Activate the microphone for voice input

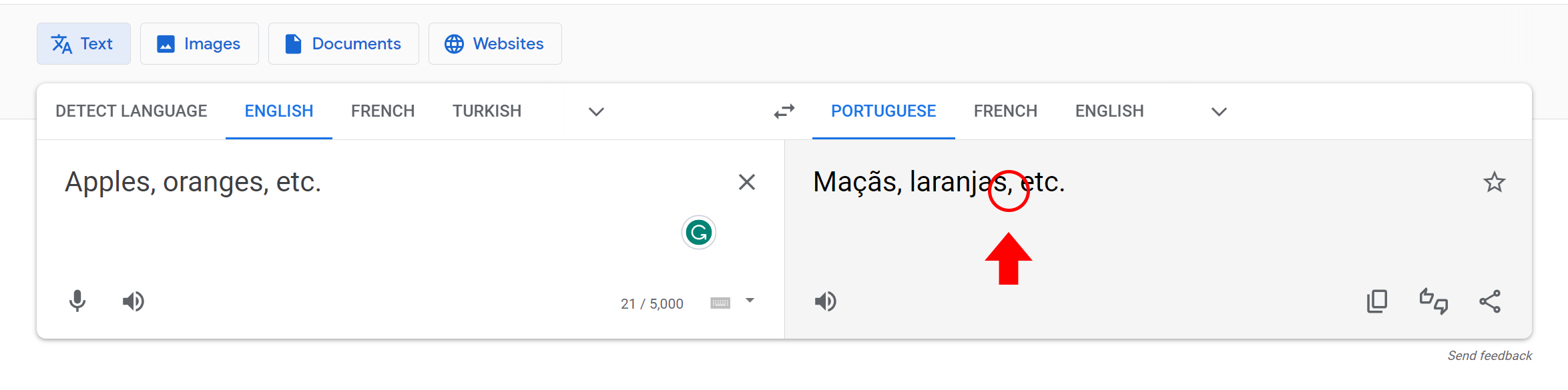[76, 301]
